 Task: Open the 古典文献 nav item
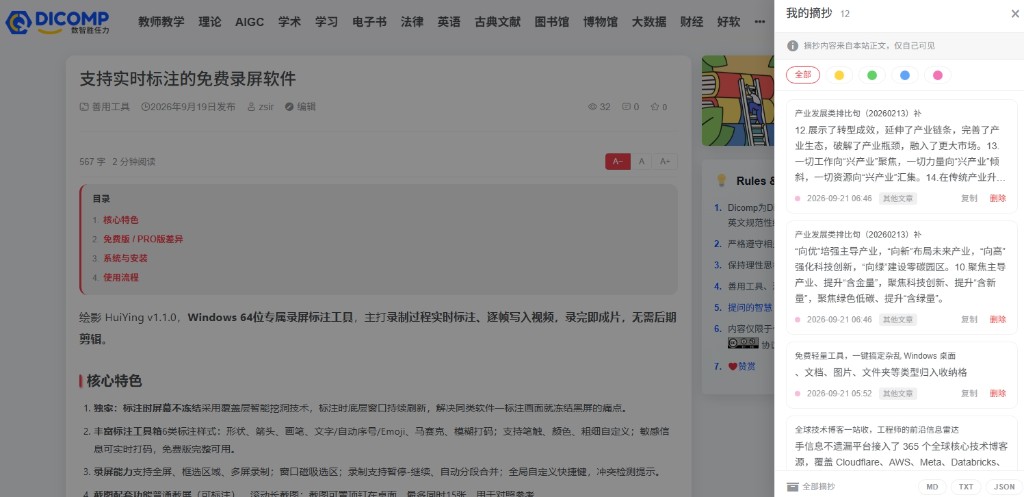pyautogui.click(x=498, y=22)
